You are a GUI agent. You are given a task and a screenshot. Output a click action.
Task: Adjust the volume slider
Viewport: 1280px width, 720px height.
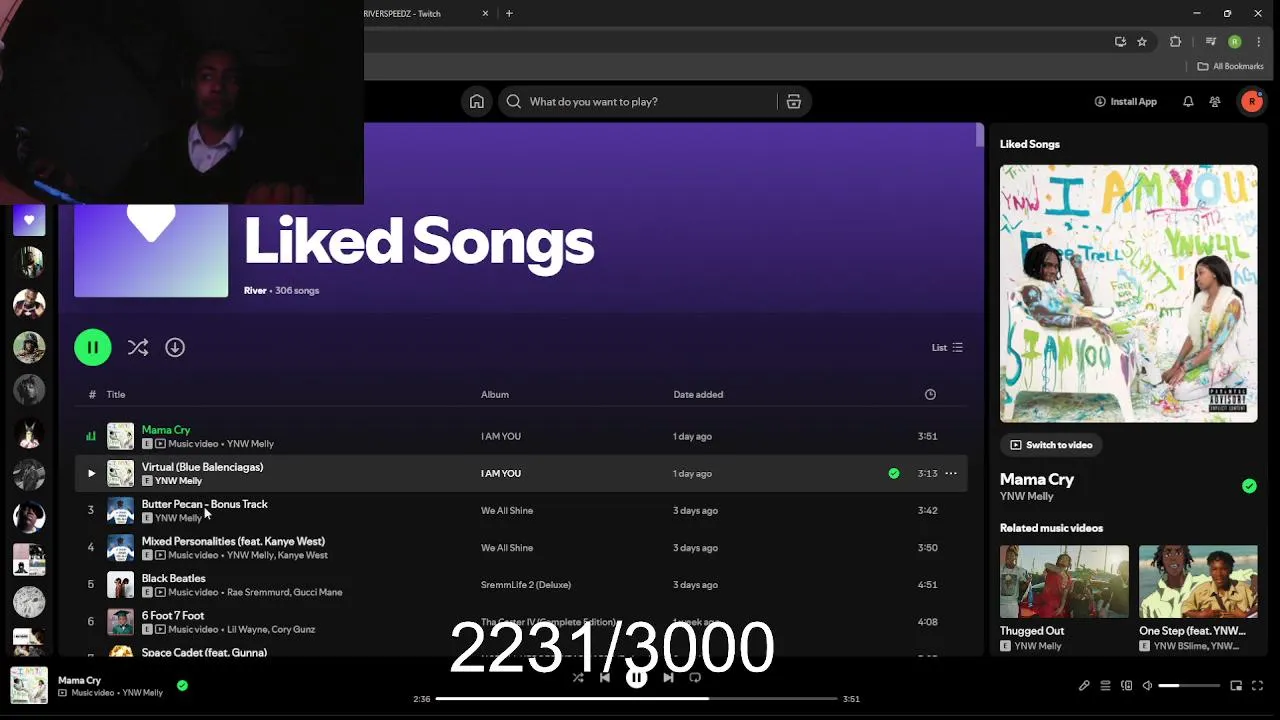(x=1189, y=685)
